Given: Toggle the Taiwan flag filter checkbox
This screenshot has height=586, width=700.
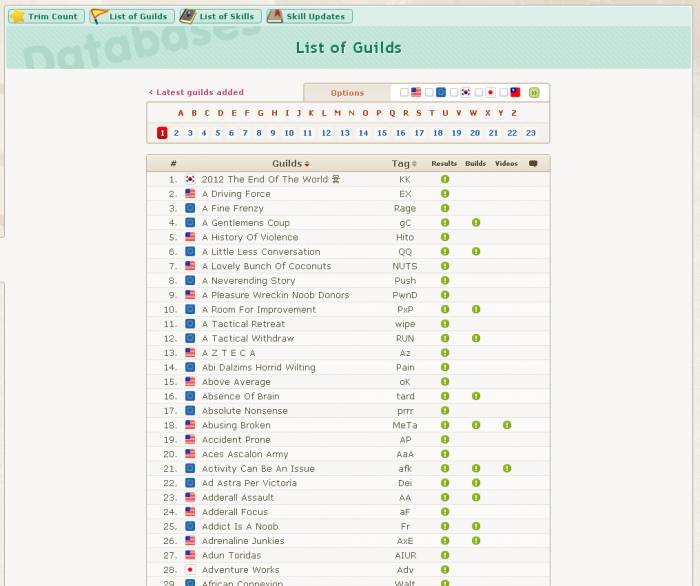Looking at the screenshot, I should point(504,92).
